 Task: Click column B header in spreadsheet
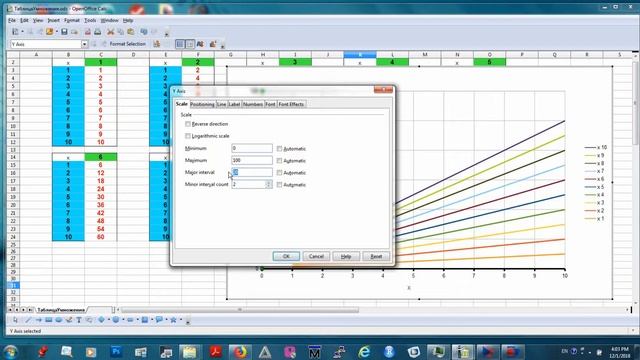coord(69,55)
